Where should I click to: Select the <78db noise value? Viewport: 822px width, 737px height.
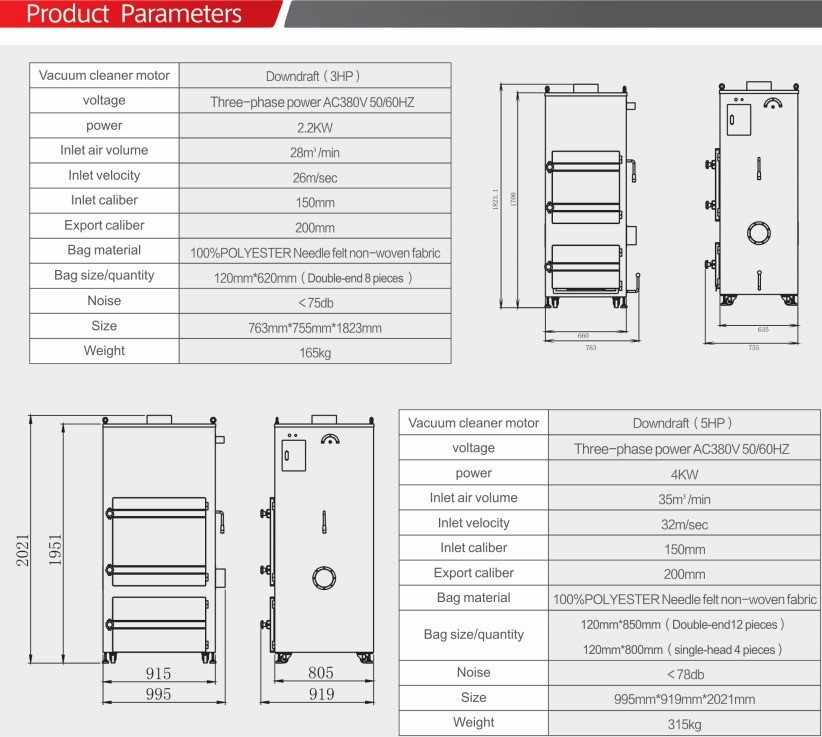point(684,674)
